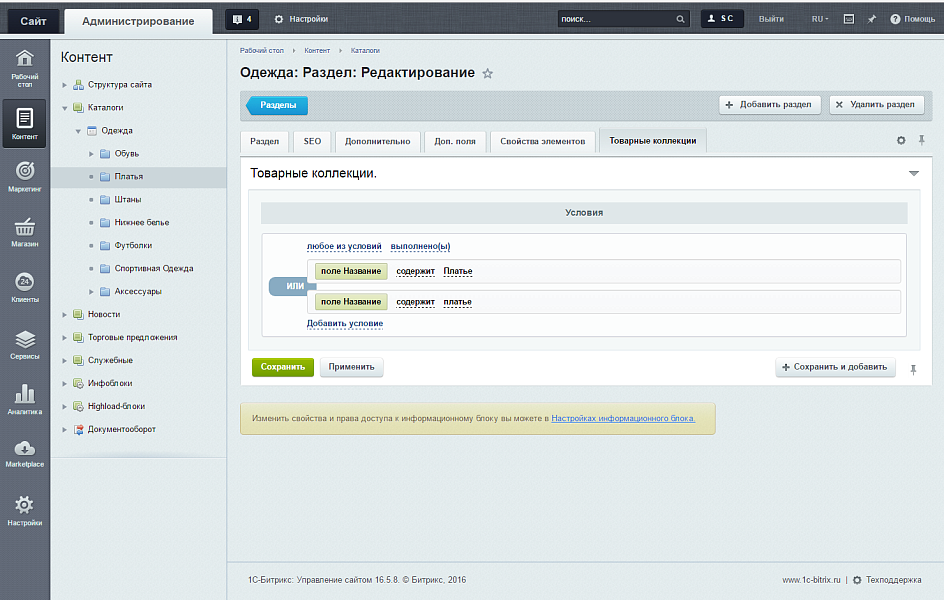
Task: Click the Добавить условие link
Action: pyautogui.click(x=345, y=323)
